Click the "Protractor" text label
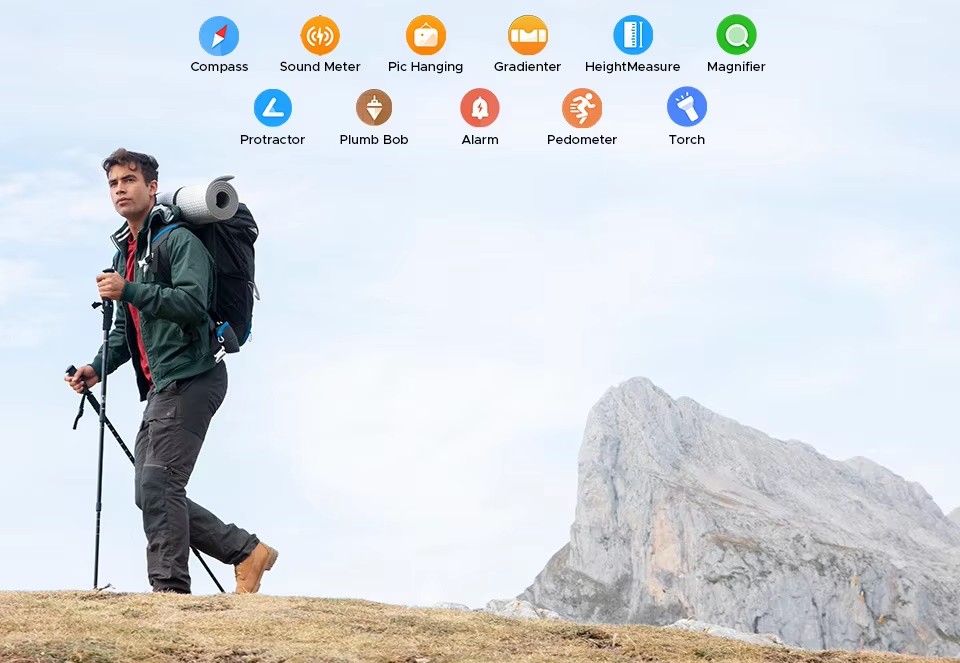The image size is (960, 663). click(x=272, y=140)
